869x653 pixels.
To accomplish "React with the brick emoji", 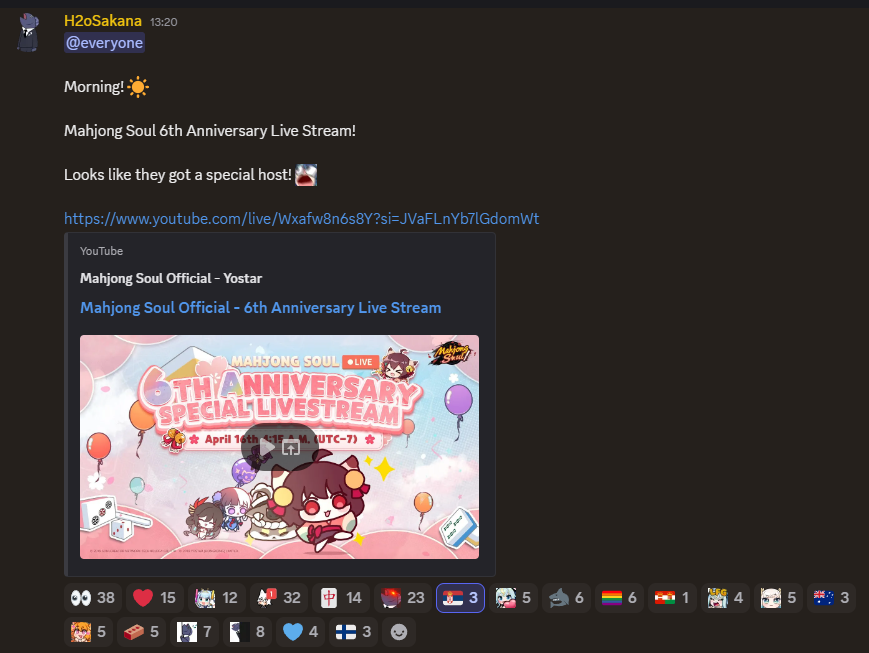I will click(x=141, y=631).
